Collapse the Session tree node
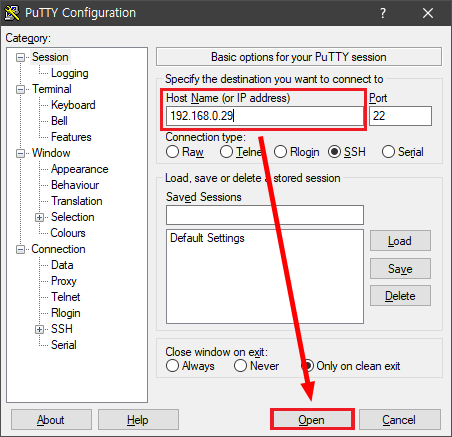This screenshot has width=452, height=437. pos(21,58)
